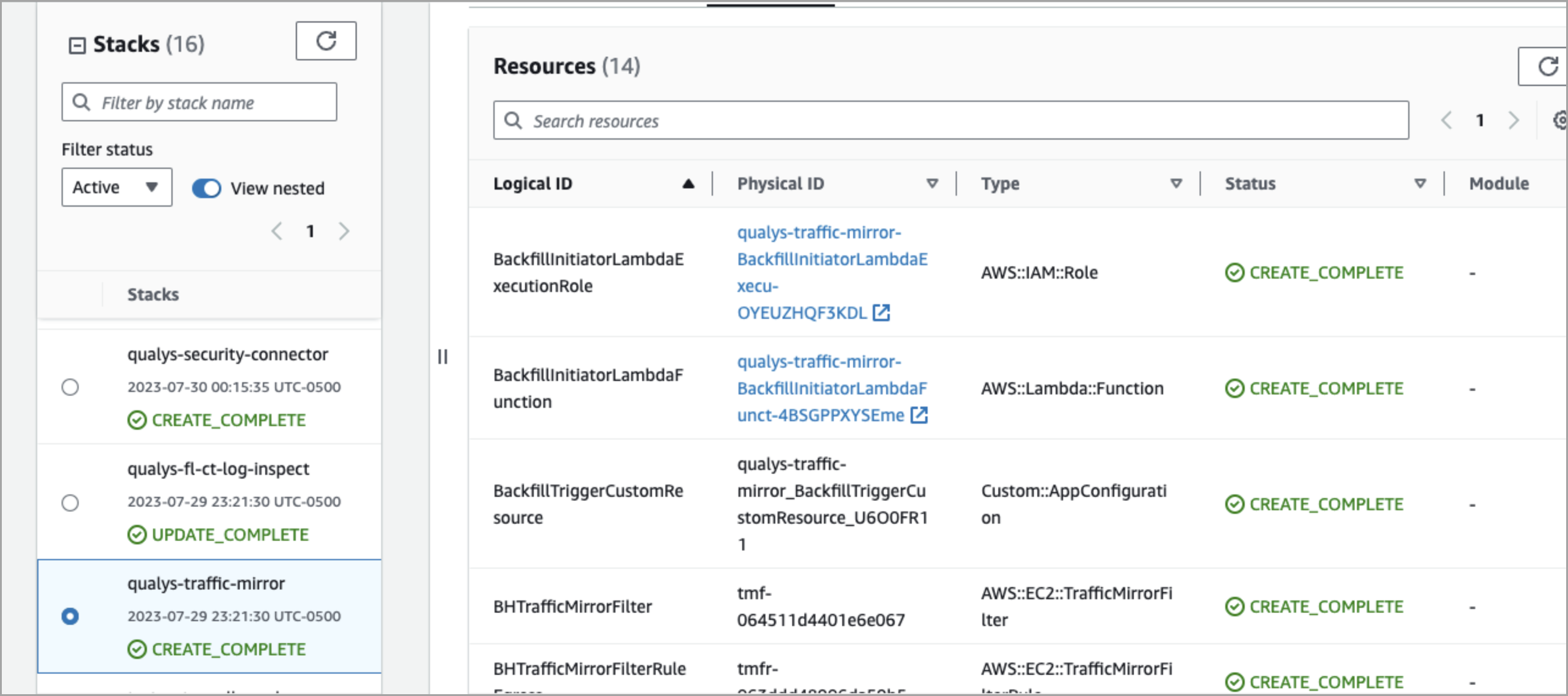This screenshot has height=696, width=1568.
Task: Click CREATE_COMPLETE status of IAM Role row
Action: click(1314, 272)
